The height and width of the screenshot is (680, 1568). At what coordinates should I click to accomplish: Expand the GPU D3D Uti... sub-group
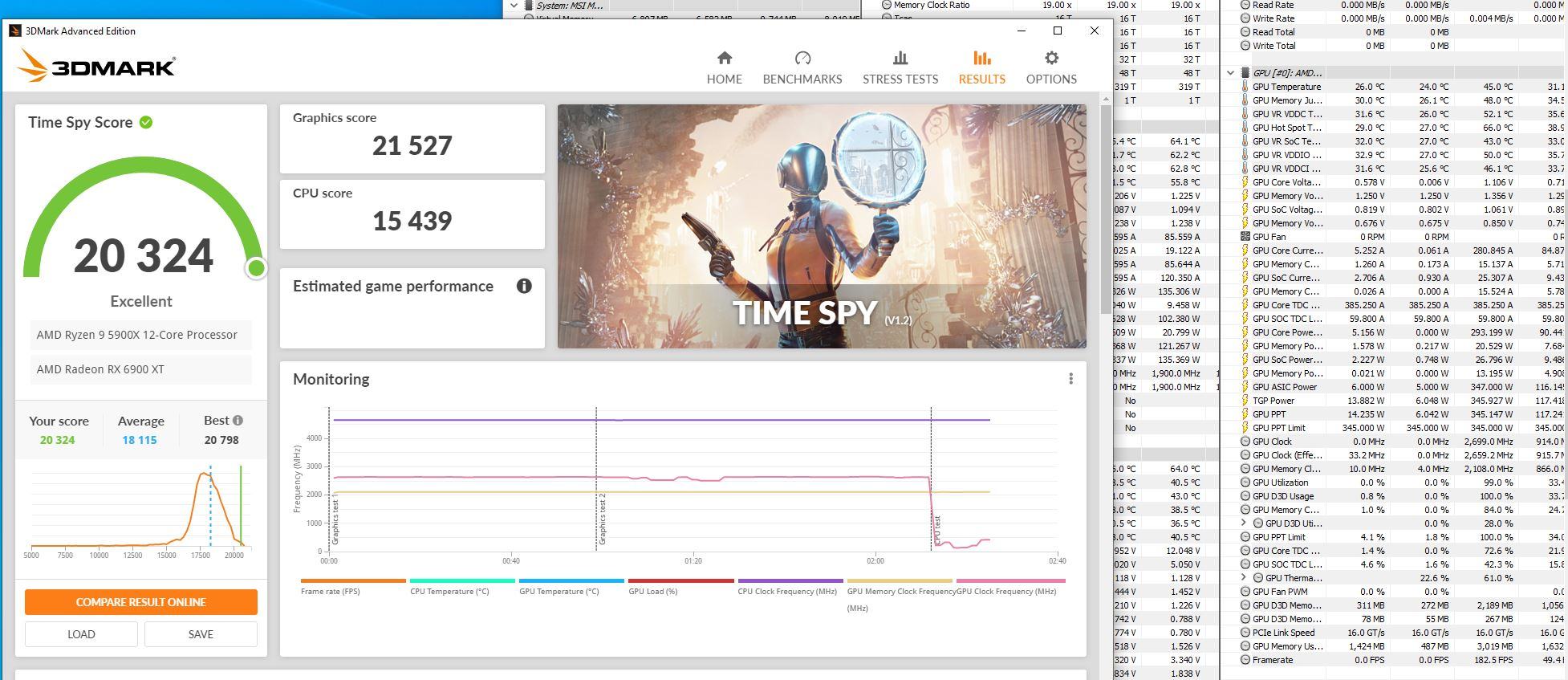[1244, 523]
